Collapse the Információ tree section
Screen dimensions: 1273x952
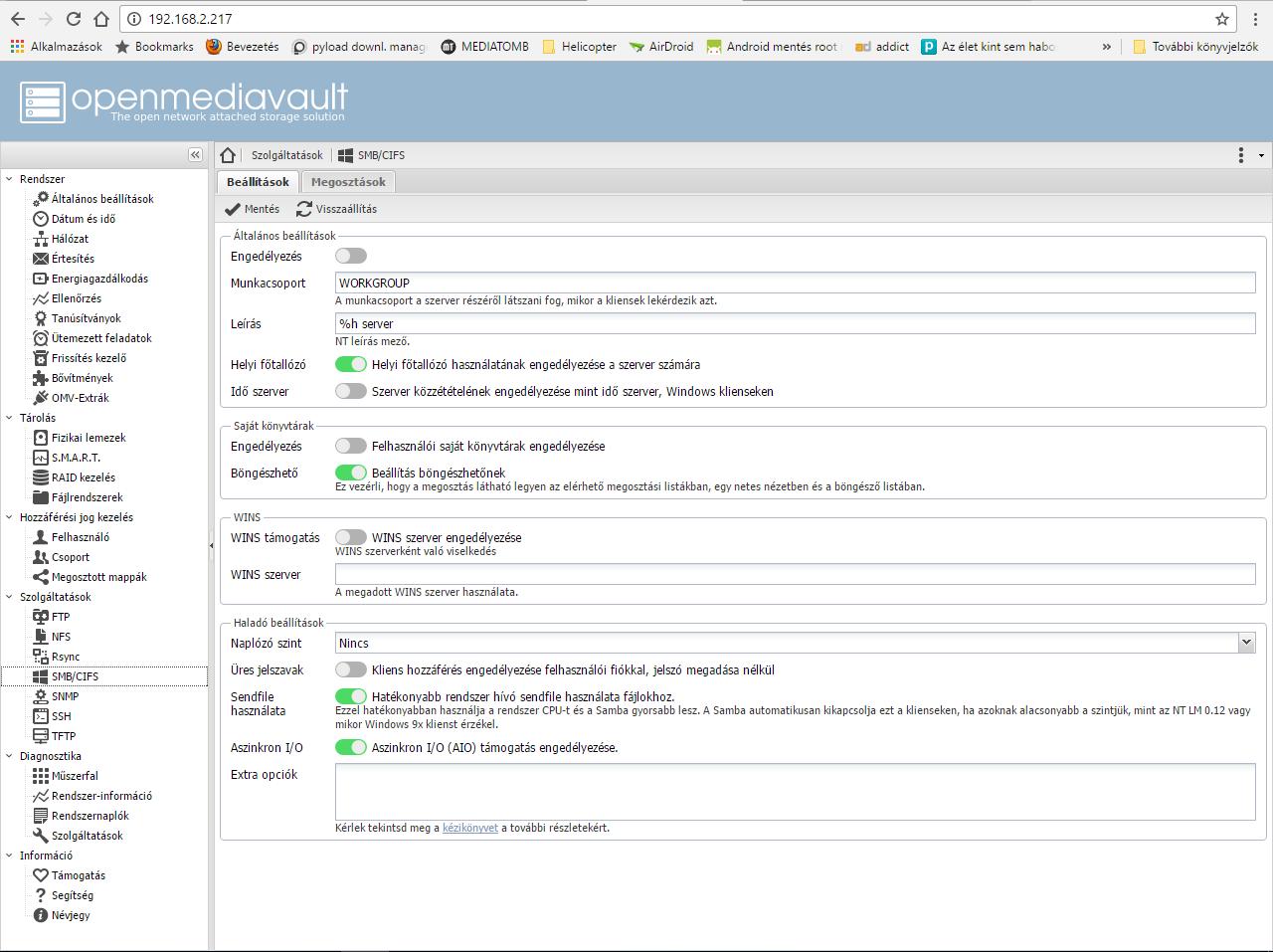point(9,856)
